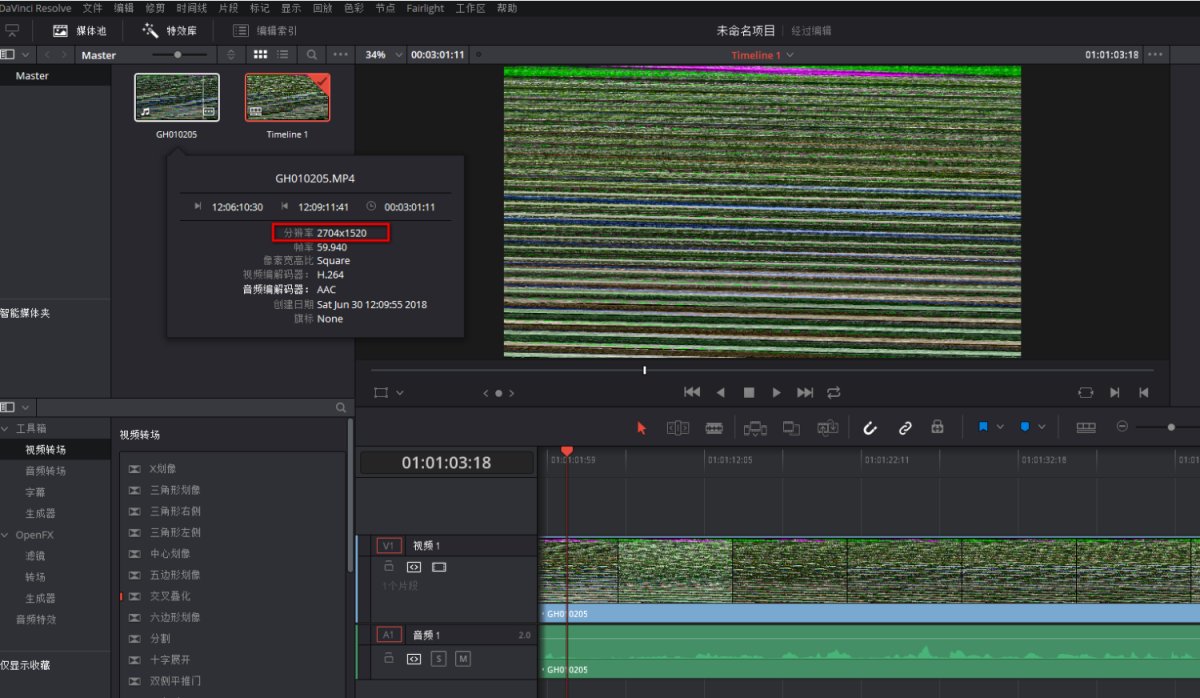Solo the 音频 1 track
The width and height of the screenshot is (1200, 698).
point(438,659)
